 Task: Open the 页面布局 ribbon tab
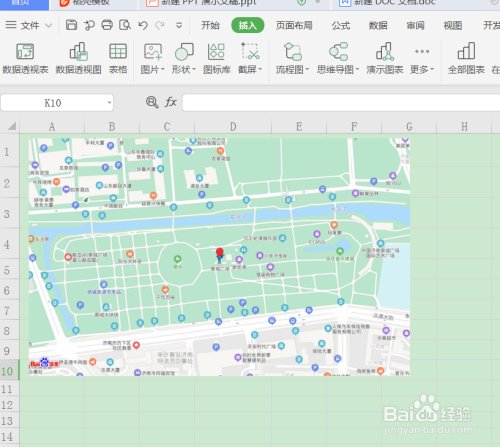coord(294,25)
